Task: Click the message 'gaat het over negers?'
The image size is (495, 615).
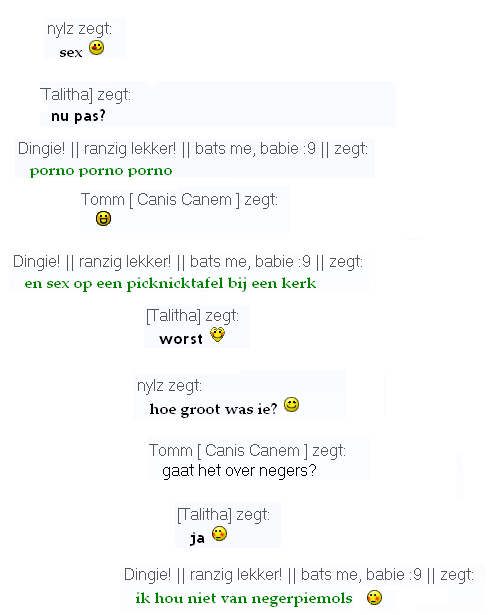Action: click(x=239, y=471)
